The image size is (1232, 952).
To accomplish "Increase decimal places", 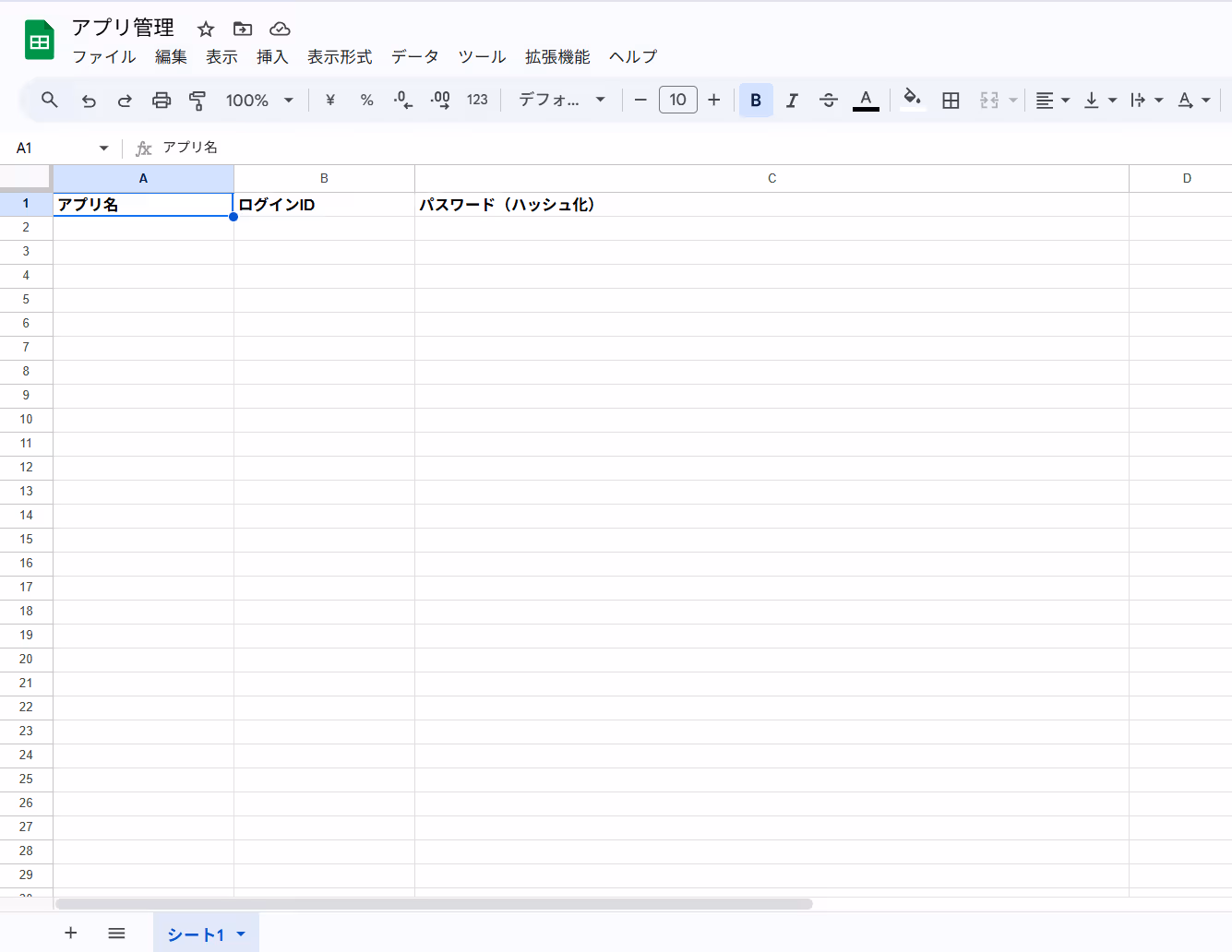I will pyautogui.click(x=440, y=100).
